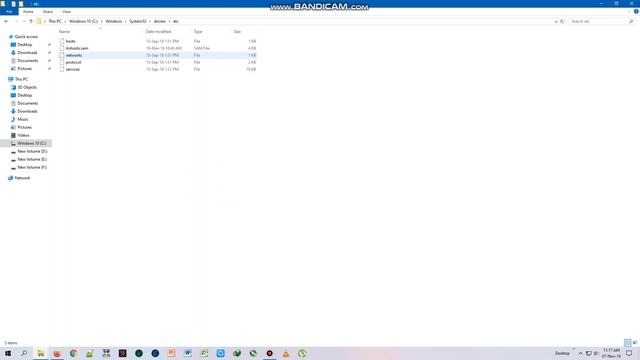
Task: Click the hosts file icon
Action: tap(62, 41)
